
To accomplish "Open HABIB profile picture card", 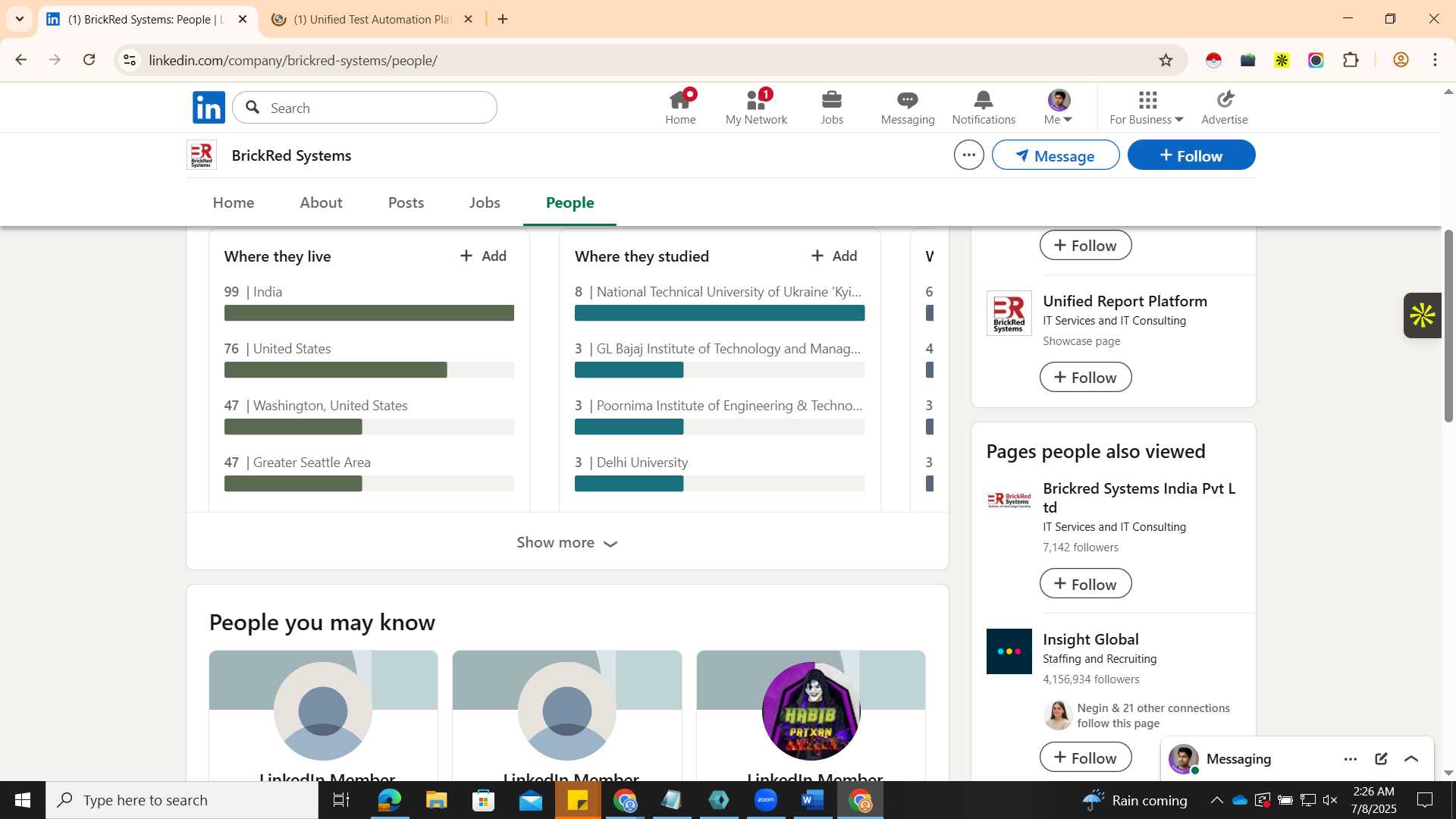I will coord(811,711).
